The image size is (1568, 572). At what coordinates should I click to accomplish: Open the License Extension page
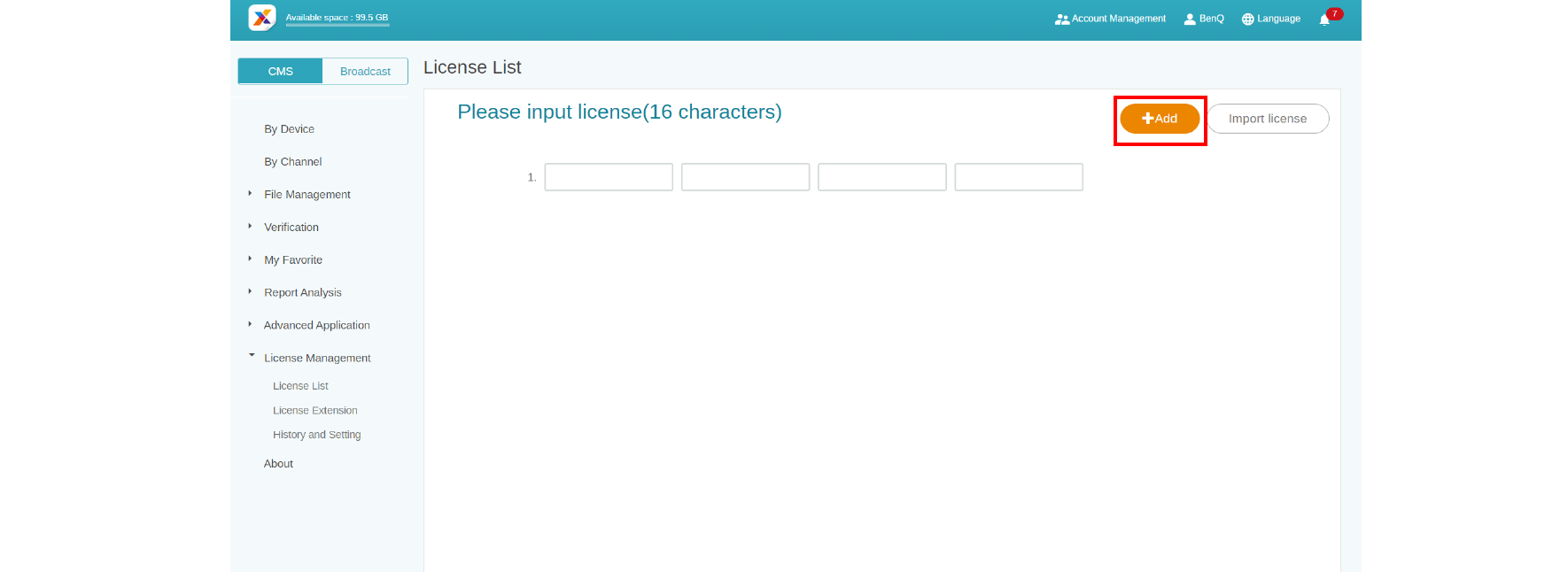click(314, 411)
